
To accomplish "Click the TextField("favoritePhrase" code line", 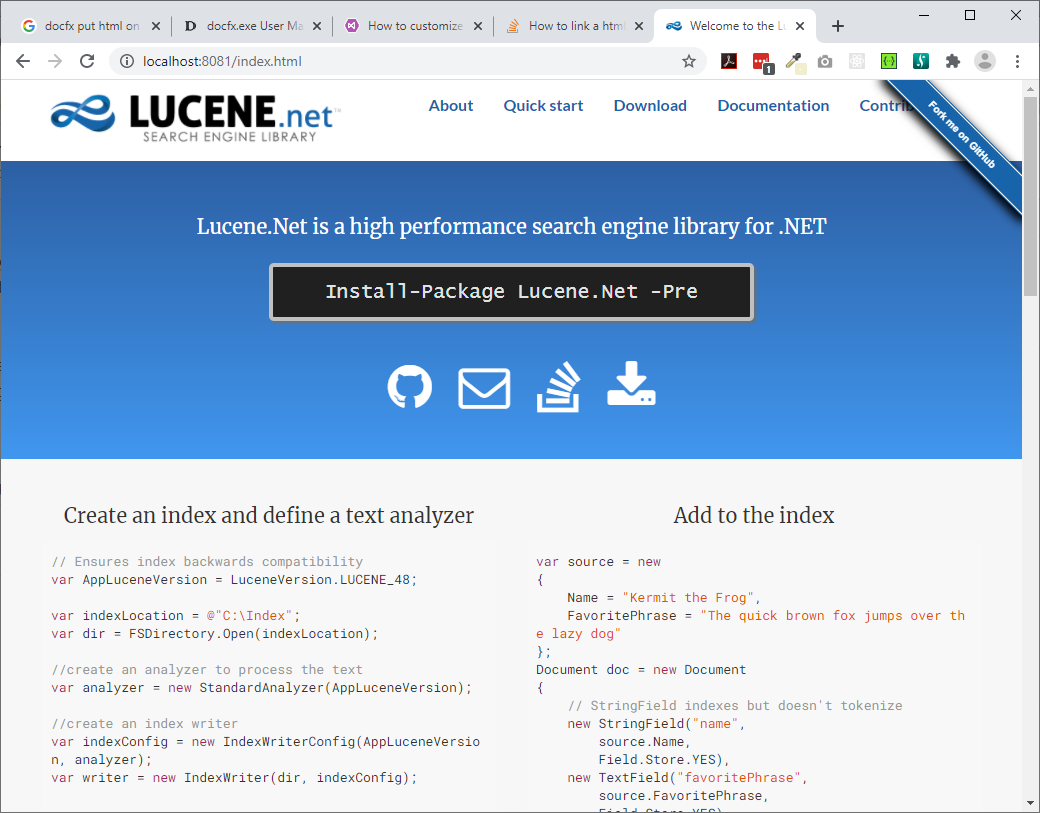I will (x=687, y=777).
